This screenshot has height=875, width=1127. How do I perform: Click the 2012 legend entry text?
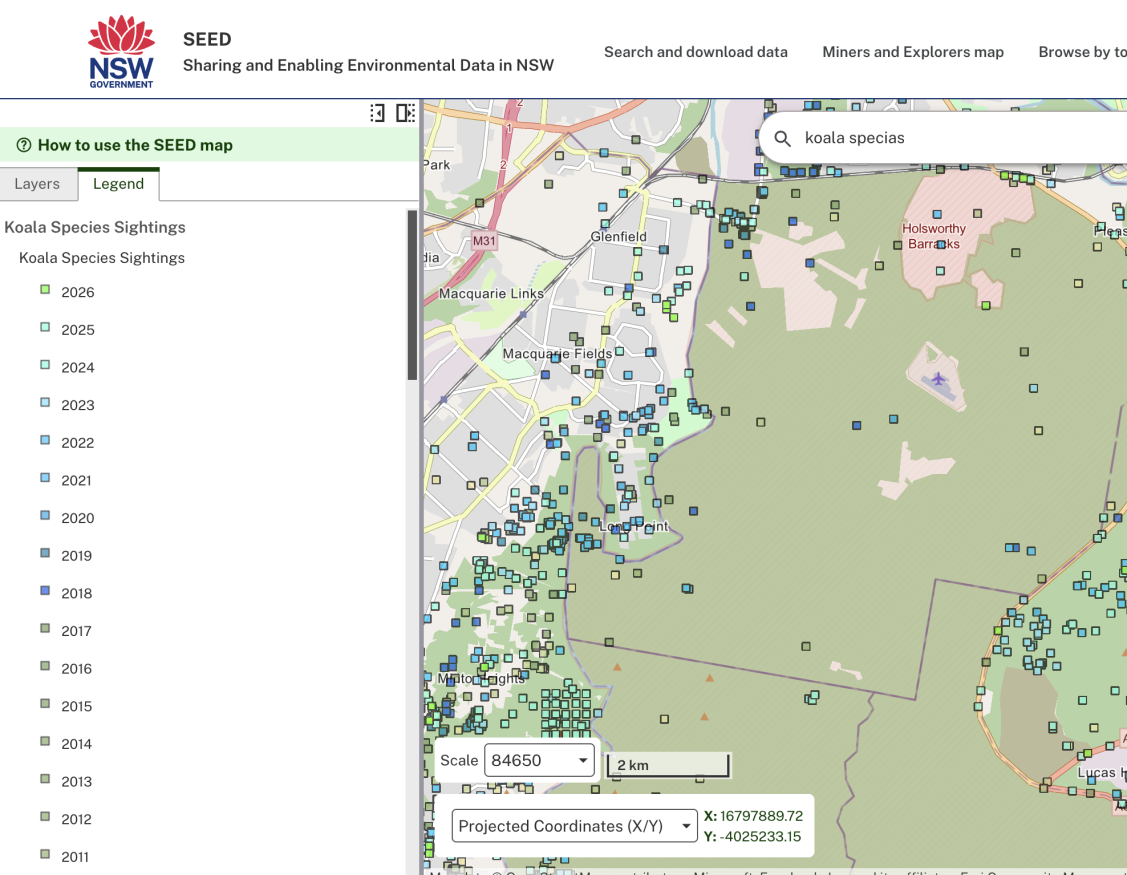coord(76,820)
